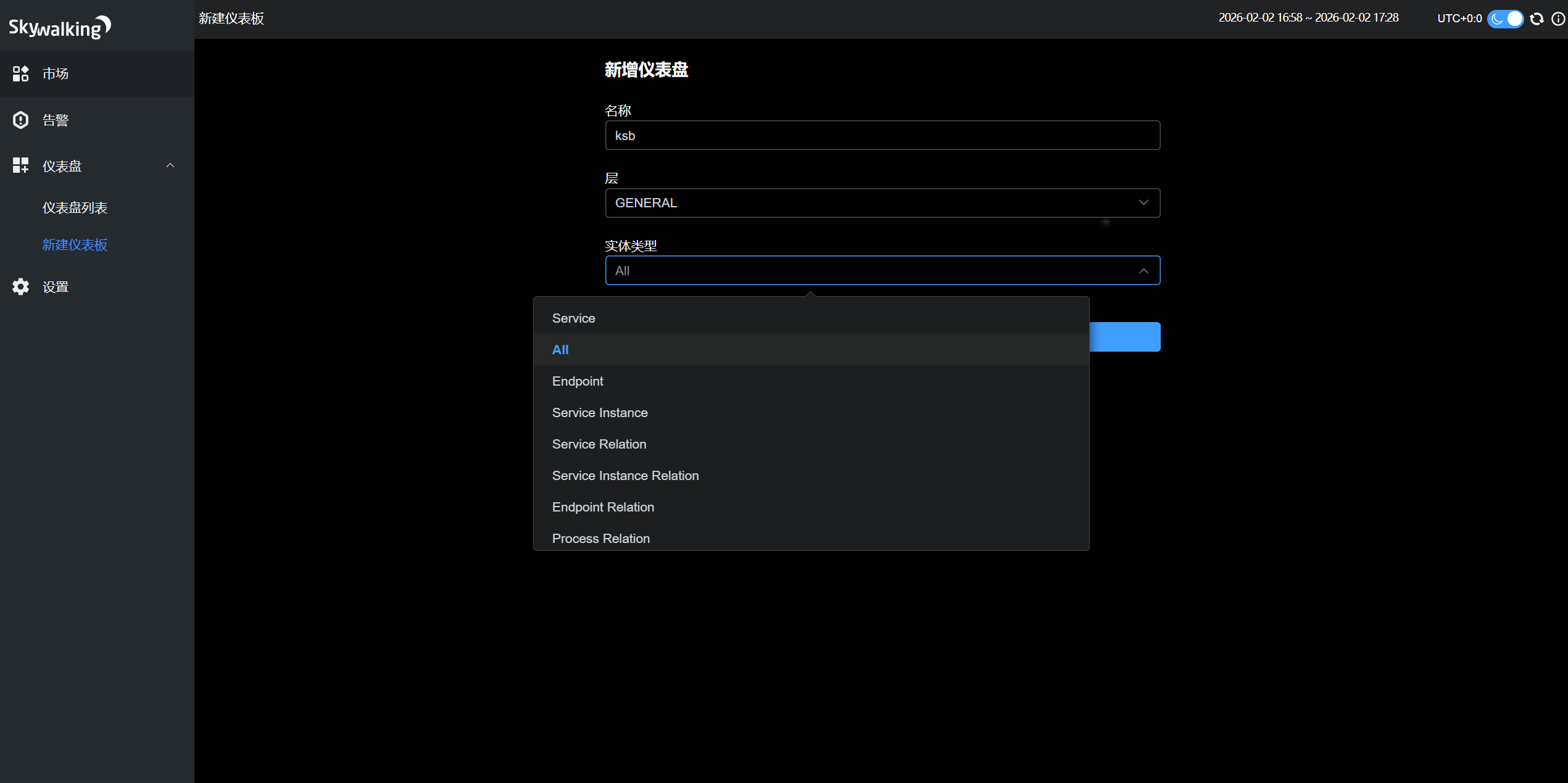Choose Endpoint option in dropdown list
This screenshot has height=783, width=1568.
[x=578, y=381]
